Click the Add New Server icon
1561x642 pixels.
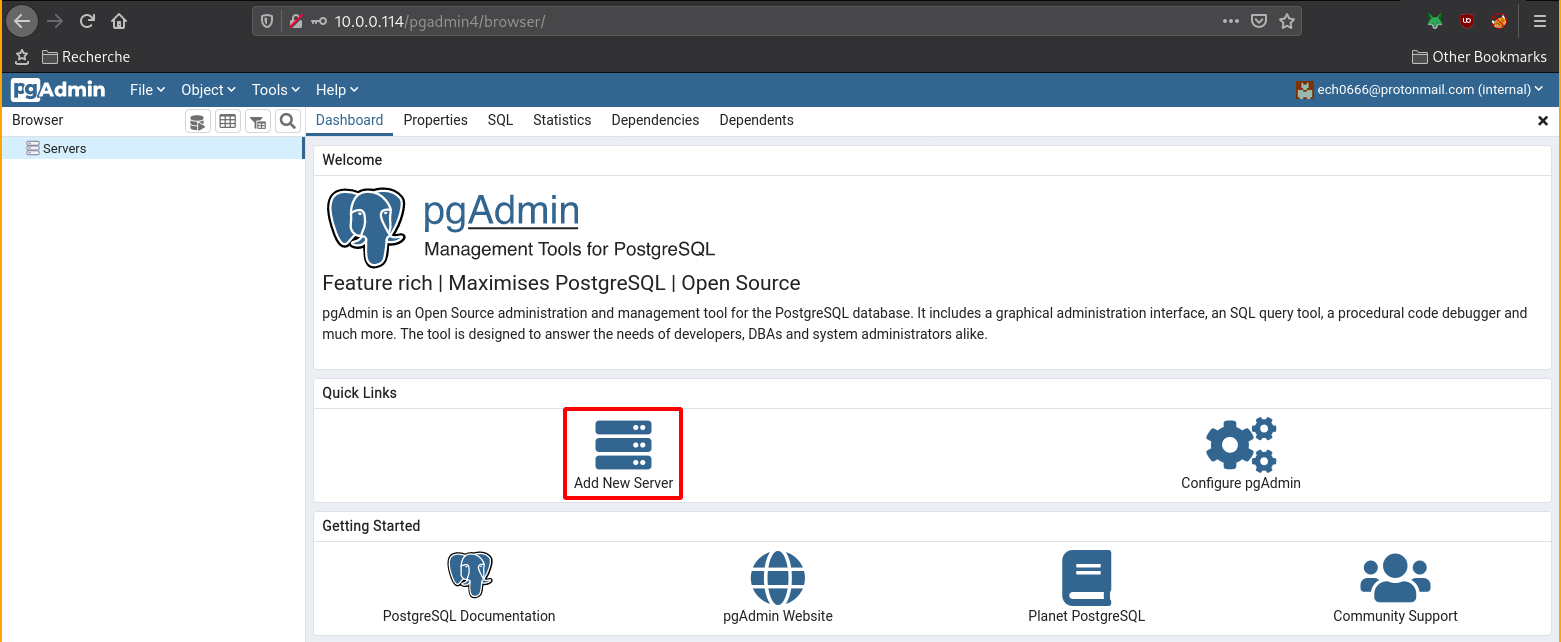tap(623, 444)
